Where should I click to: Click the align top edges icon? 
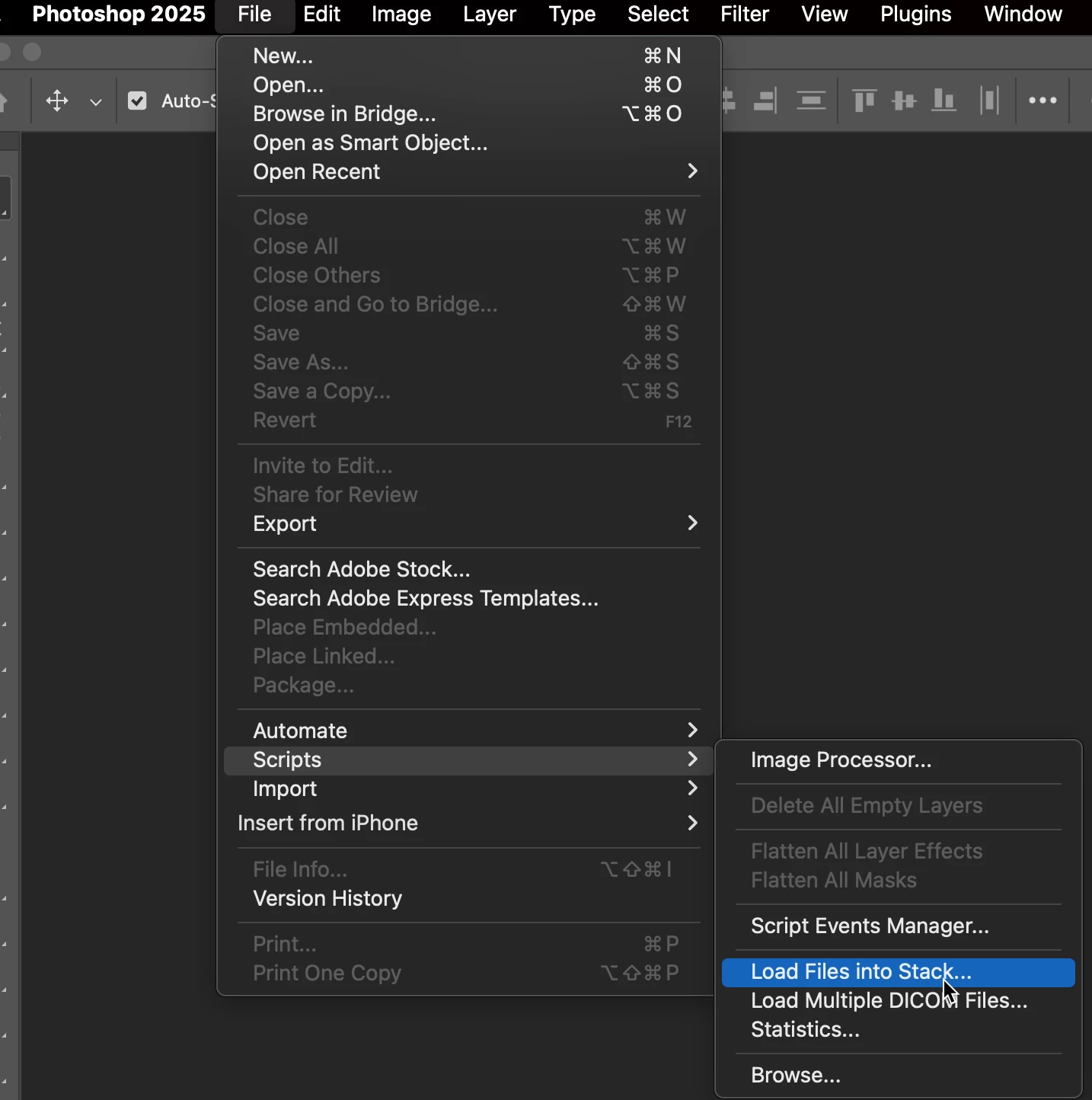(864, 101)
